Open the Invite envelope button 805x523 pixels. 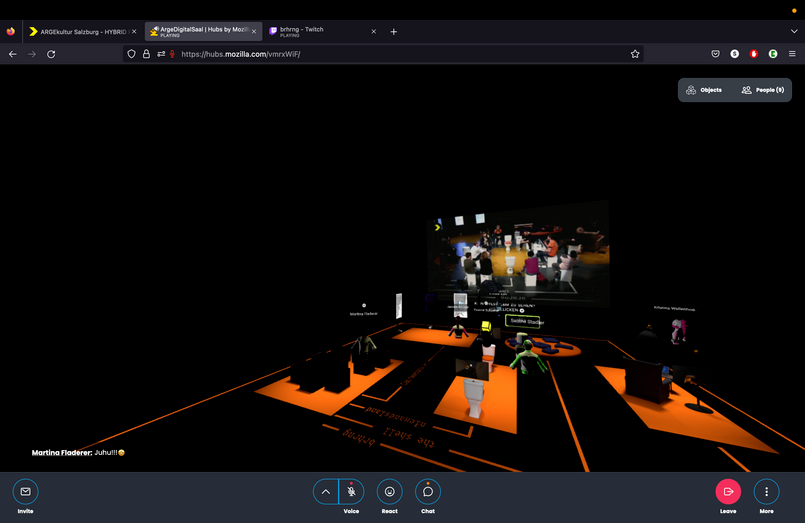25,491
